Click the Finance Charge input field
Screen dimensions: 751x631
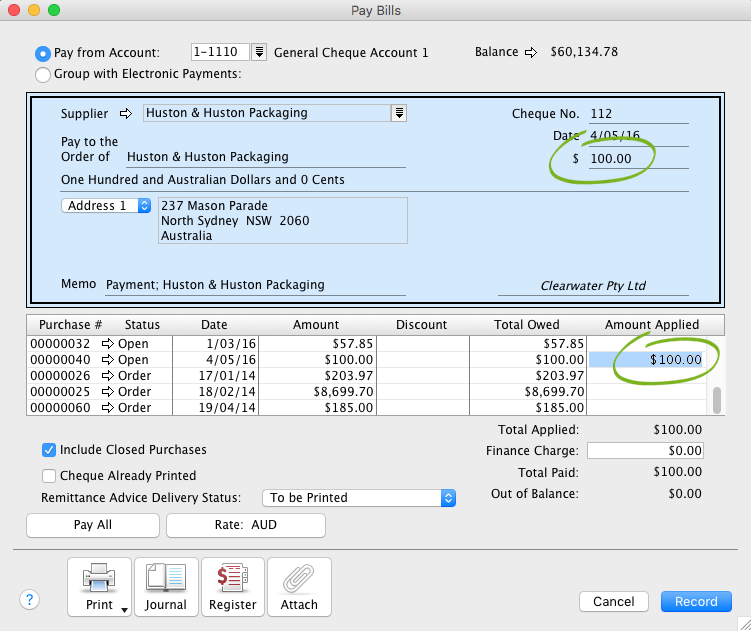[x=645, y=451]
